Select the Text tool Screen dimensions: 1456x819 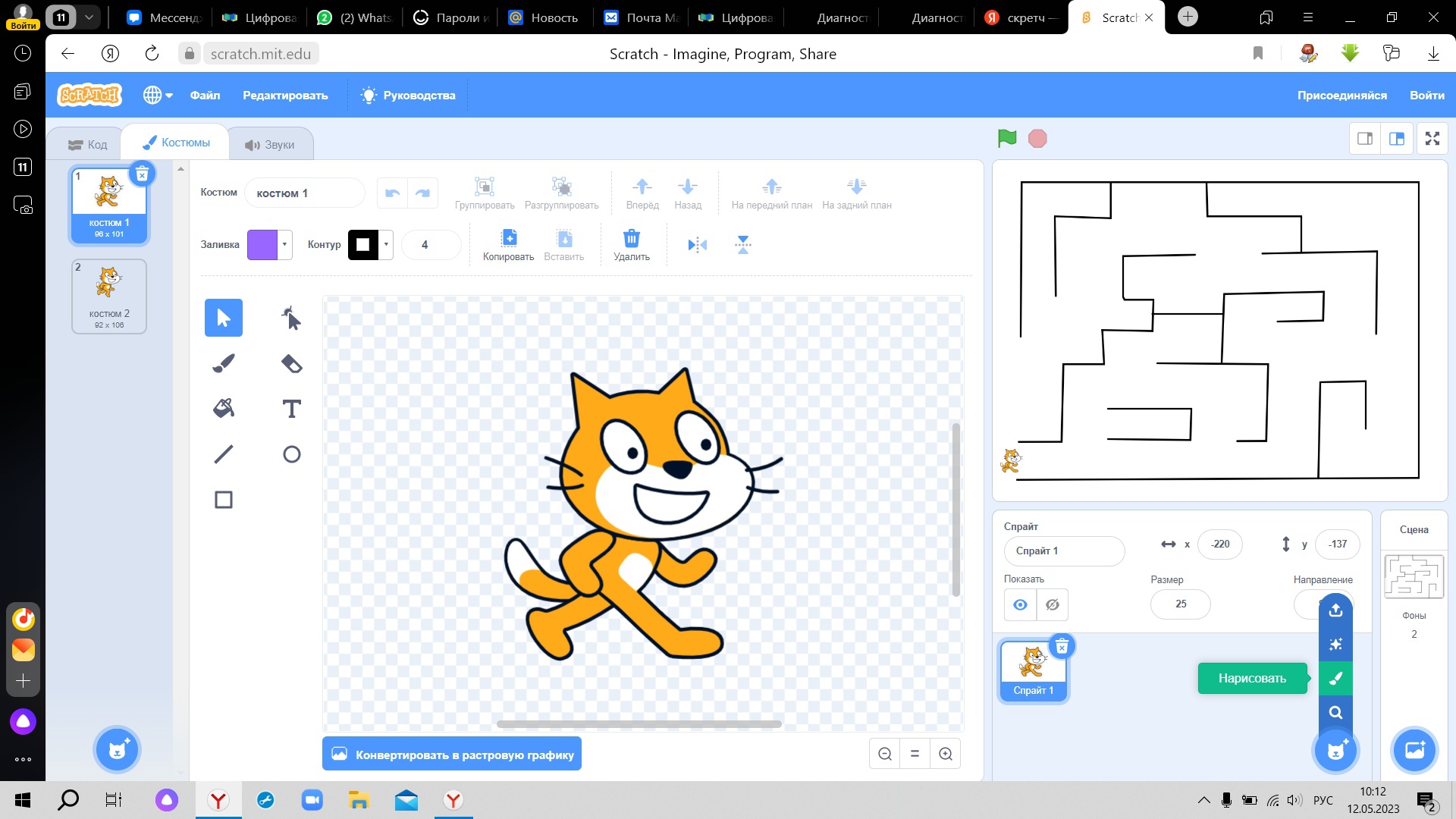[x=291, y=409]
